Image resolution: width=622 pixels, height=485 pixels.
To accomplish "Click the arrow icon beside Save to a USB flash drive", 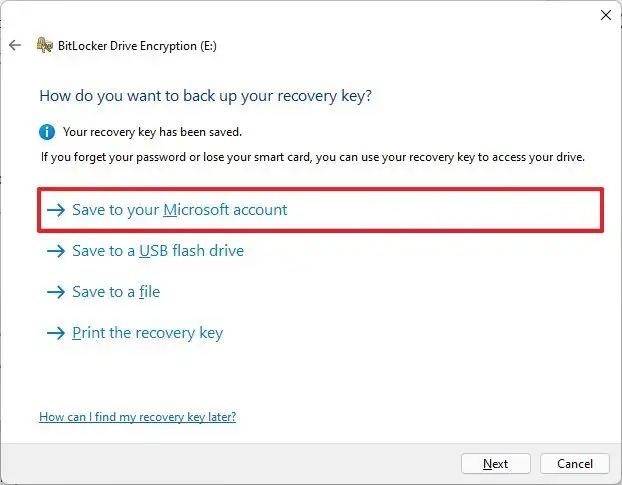I will click(x=56, y=251).
